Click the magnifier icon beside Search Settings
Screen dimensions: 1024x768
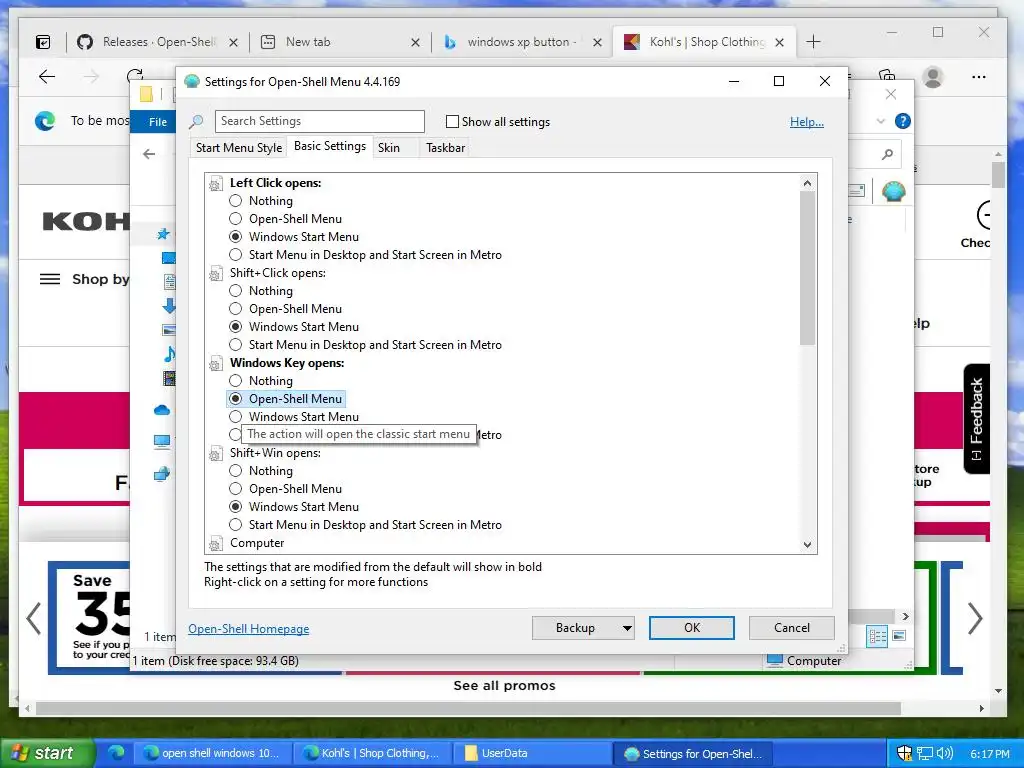tap(196, 121)
